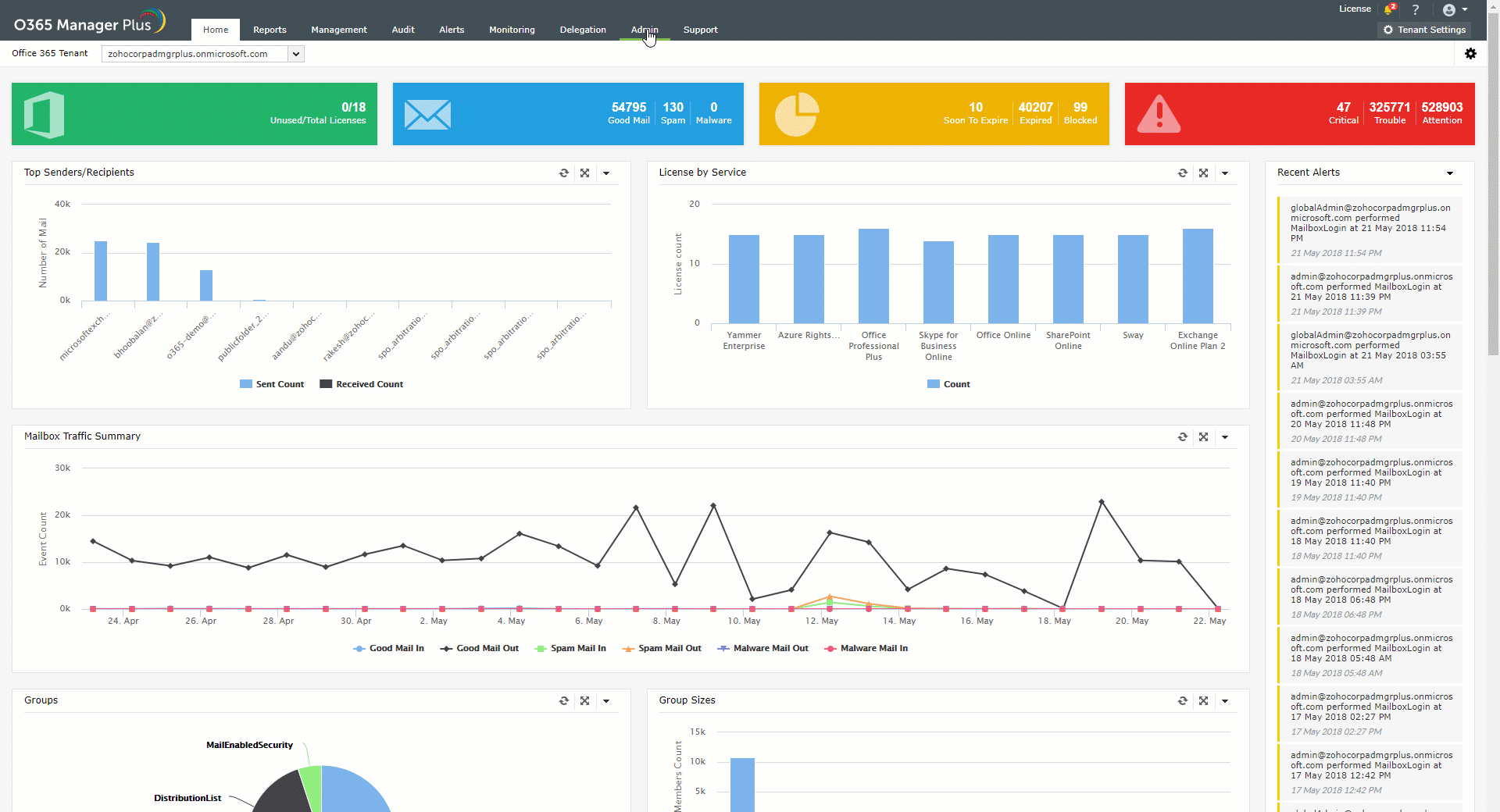Maximize the Group Sizes chart
The image size is (1500, 812).
point(1203,700)
